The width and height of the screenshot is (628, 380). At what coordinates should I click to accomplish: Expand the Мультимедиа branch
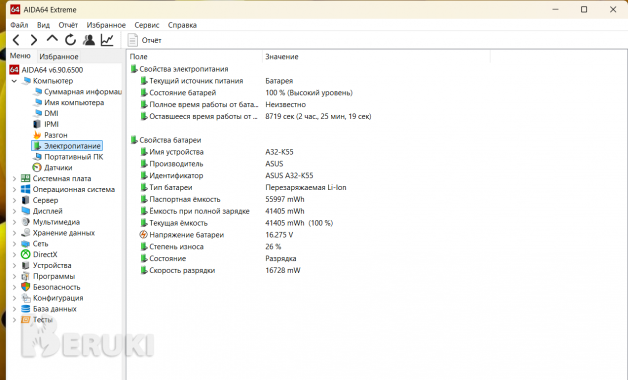(14, 222)
